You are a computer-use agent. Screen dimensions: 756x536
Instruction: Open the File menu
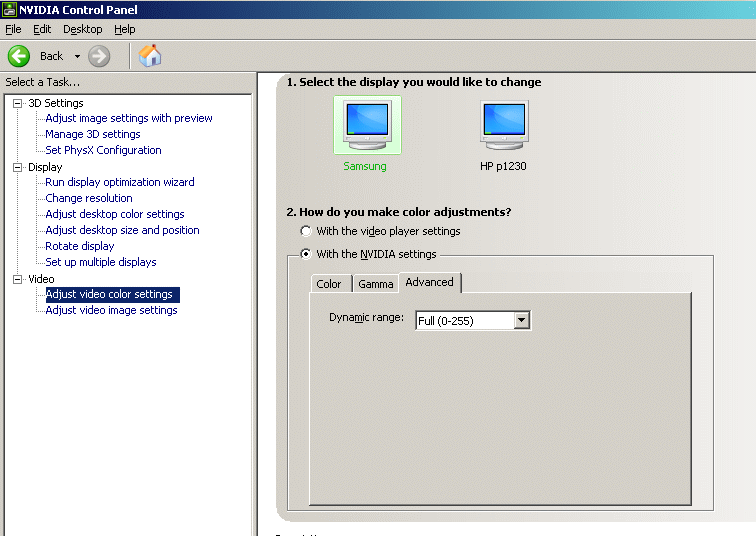13,29
